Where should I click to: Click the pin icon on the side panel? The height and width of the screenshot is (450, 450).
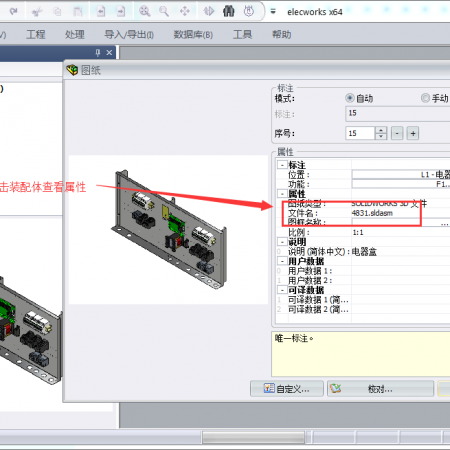(98, 52)
